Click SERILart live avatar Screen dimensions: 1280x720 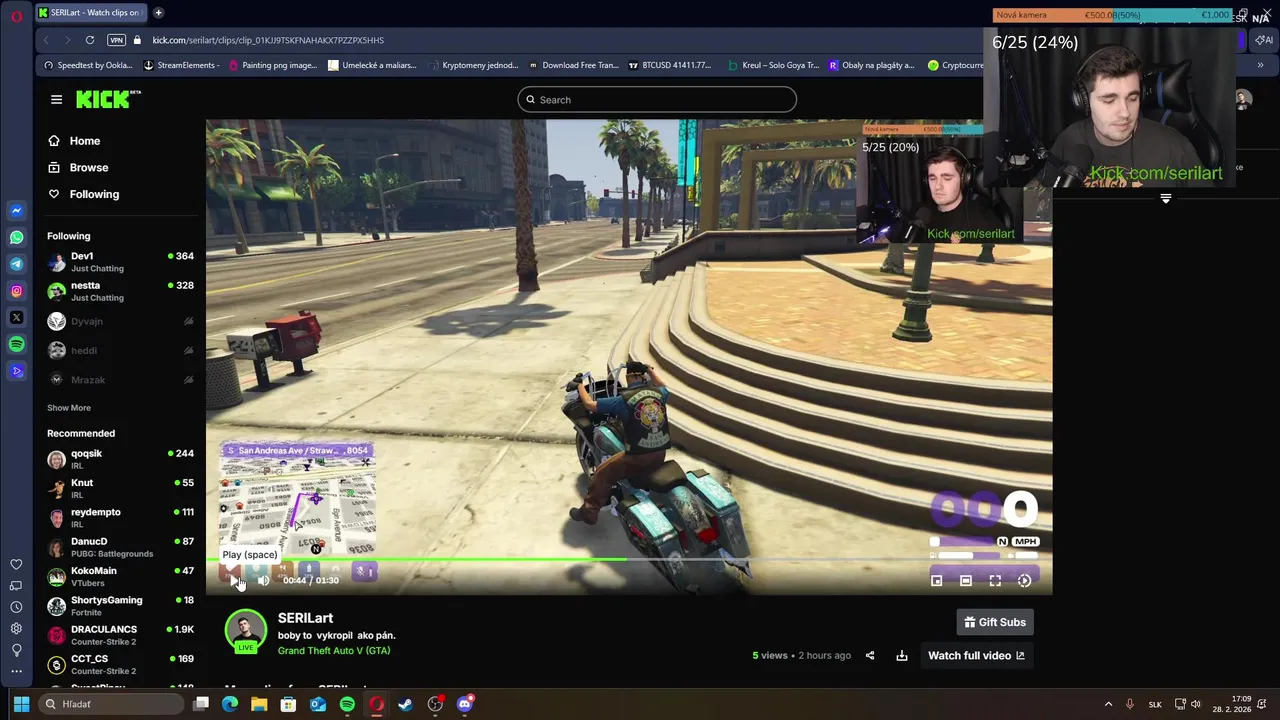coord(245,631)
